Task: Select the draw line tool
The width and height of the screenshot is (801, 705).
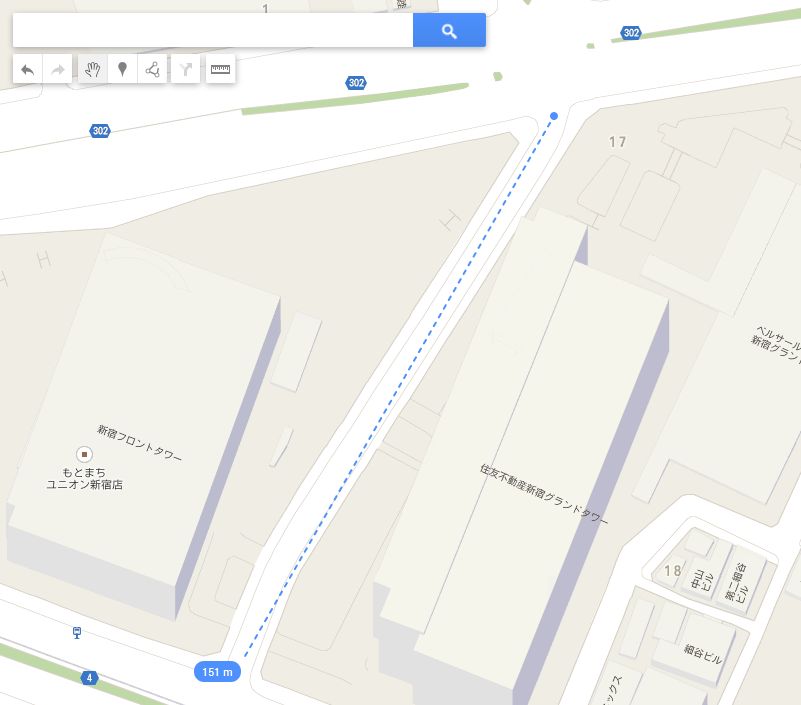Action: click(152, 69)
